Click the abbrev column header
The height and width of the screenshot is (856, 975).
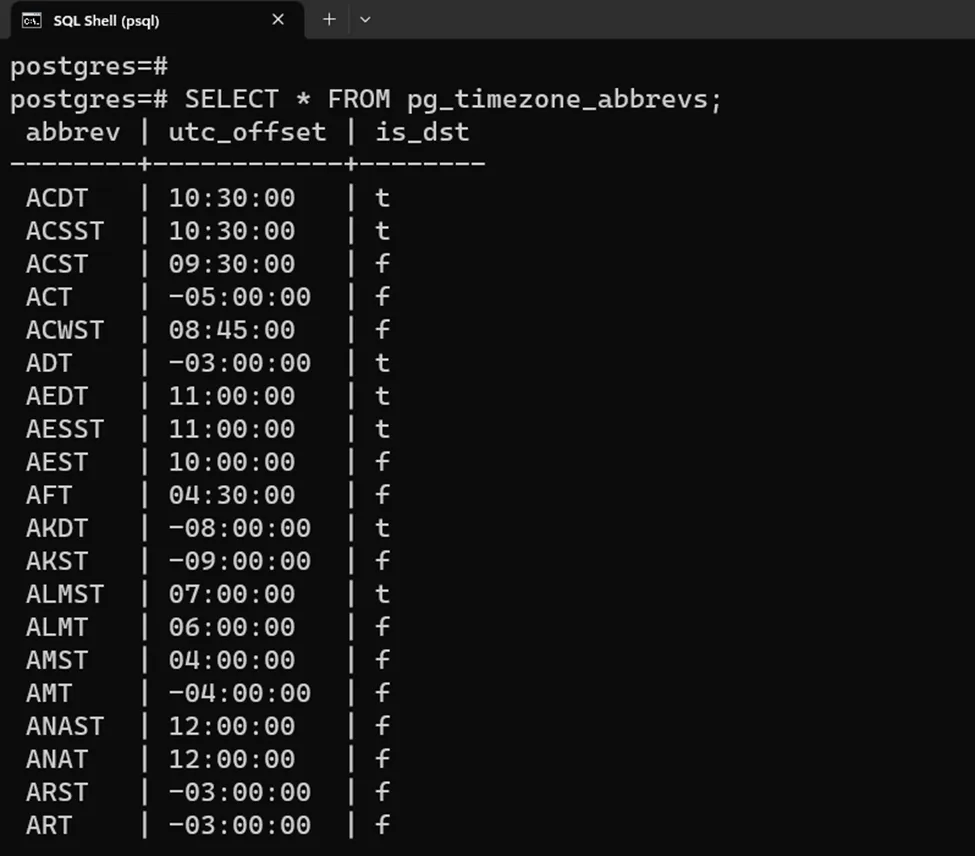coord(73,133)
